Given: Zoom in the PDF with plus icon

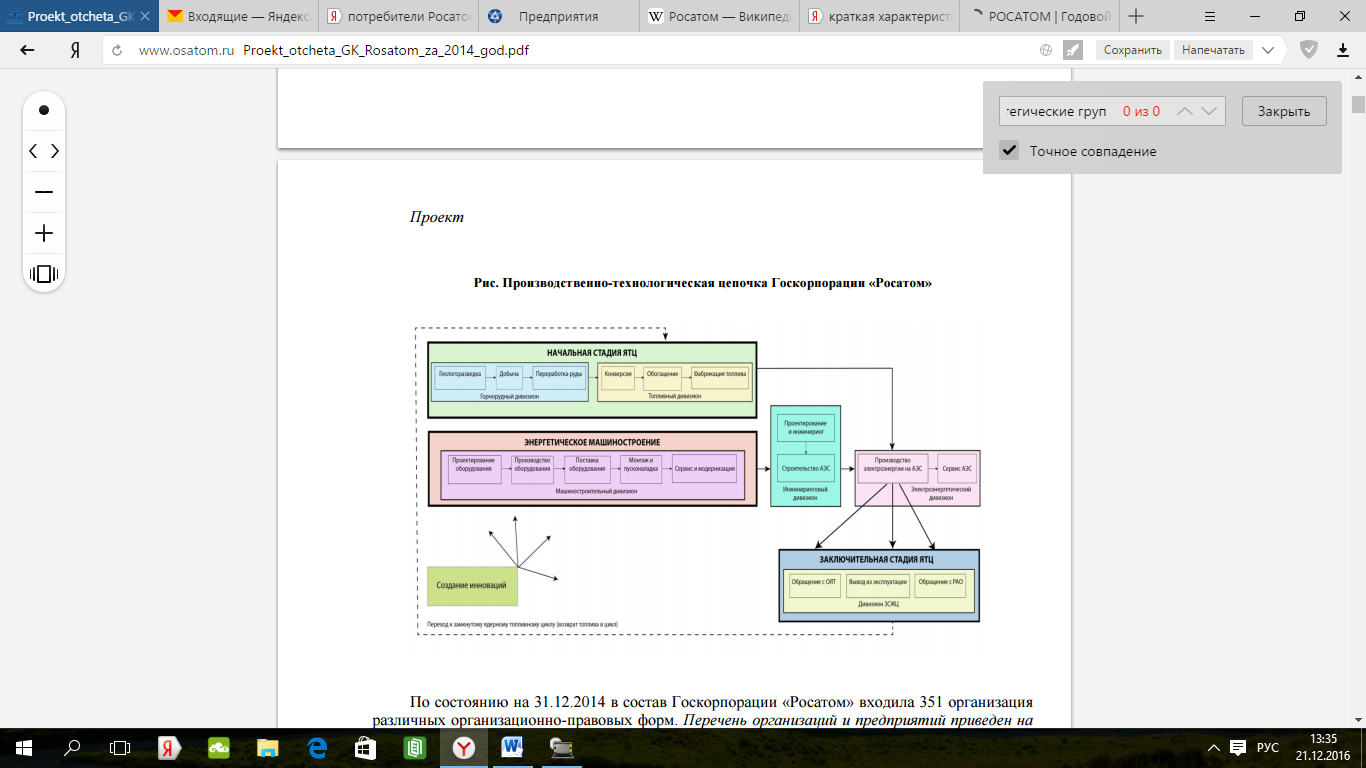Looking at the screenshot, I should point(44,233).
